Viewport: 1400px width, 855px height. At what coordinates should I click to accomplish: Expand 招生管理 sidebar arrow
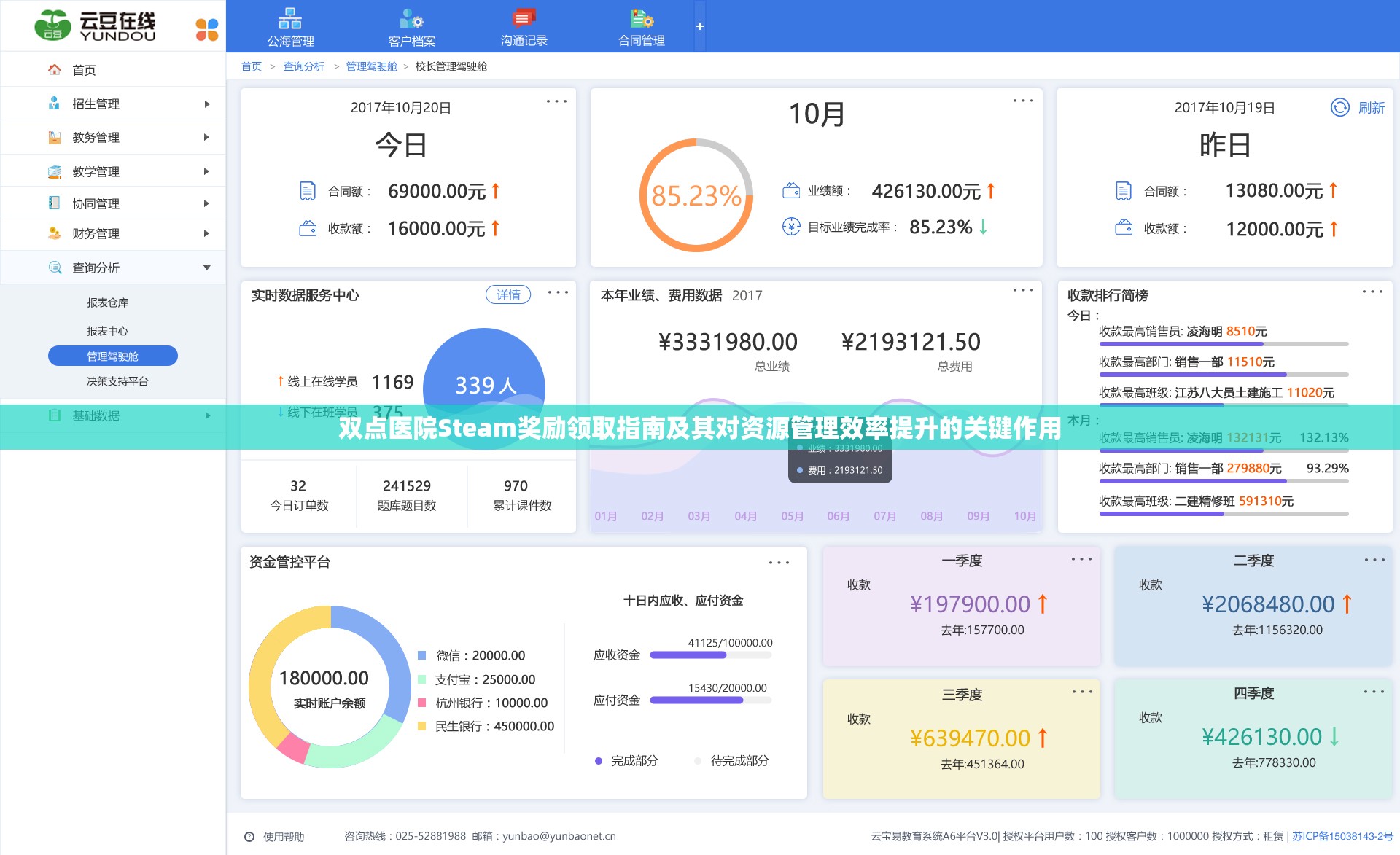pyautogui.click(x=207, y=104)
